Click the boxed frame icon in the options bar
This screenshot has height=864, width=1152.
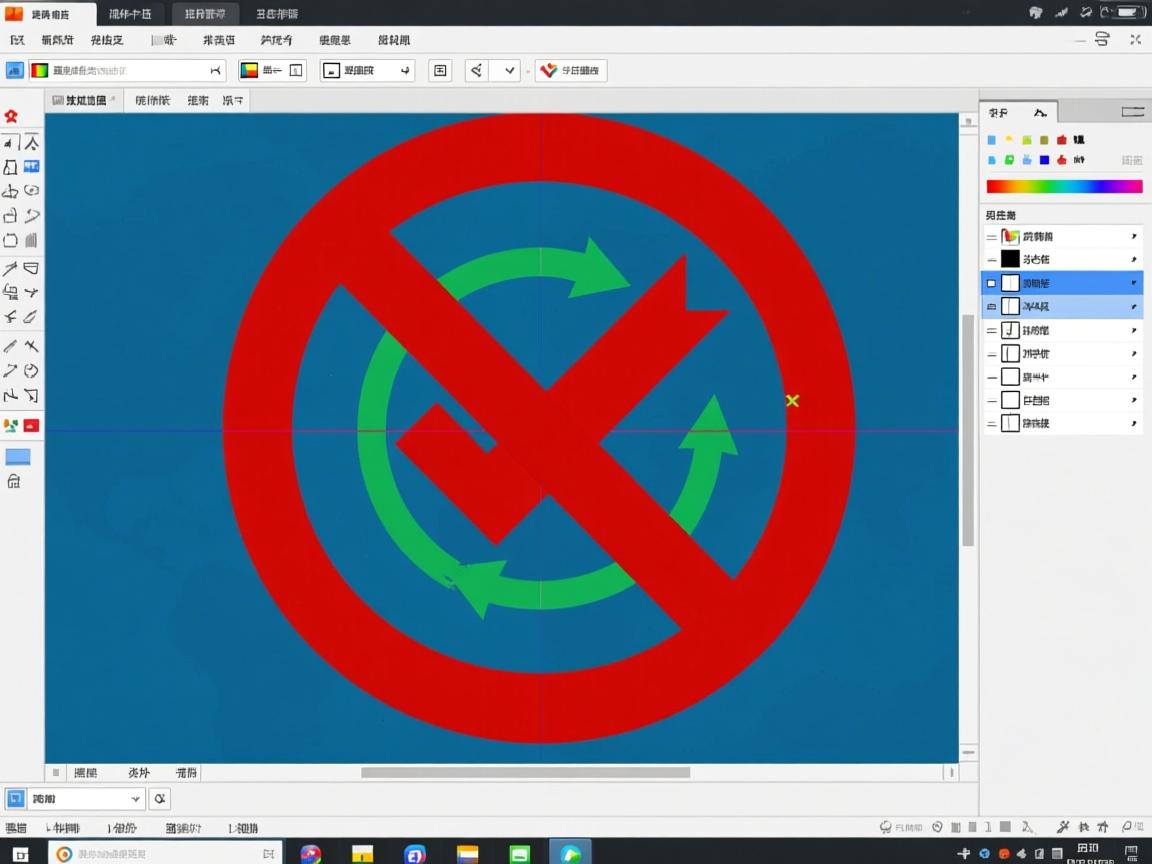coord(440,70)
